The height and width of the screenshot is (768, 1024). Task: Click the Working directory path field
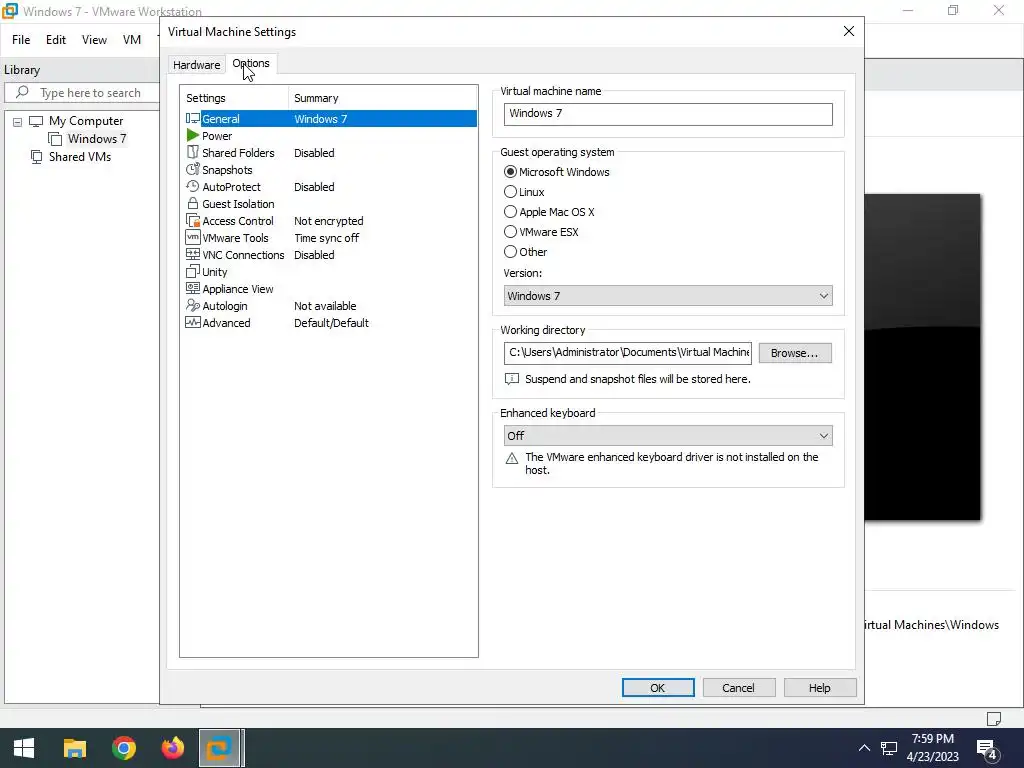click(627, 353)
